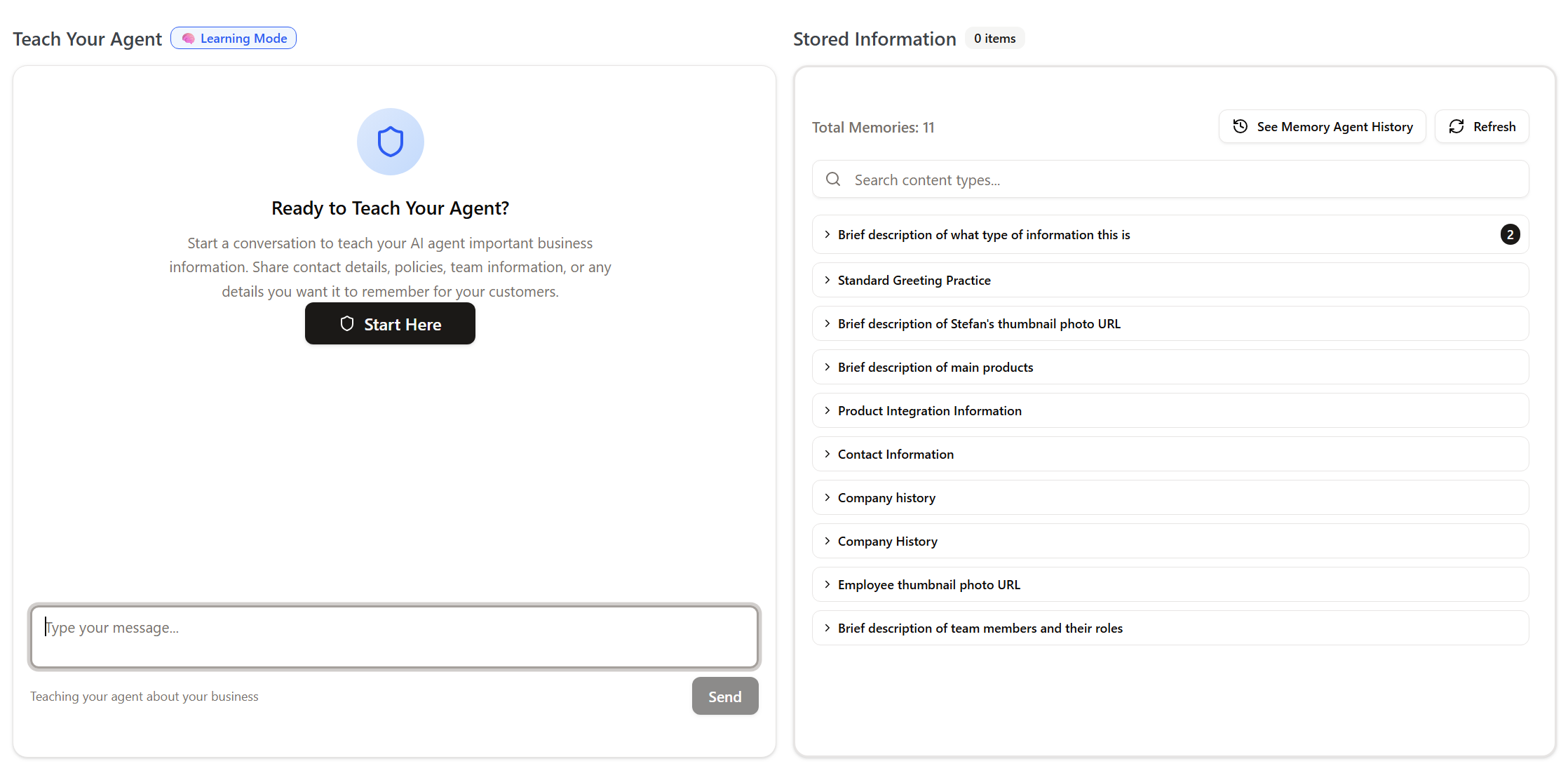Open the Brief description of main products row
Viewport: 1568px width, 773px height.
pos(935,367)
